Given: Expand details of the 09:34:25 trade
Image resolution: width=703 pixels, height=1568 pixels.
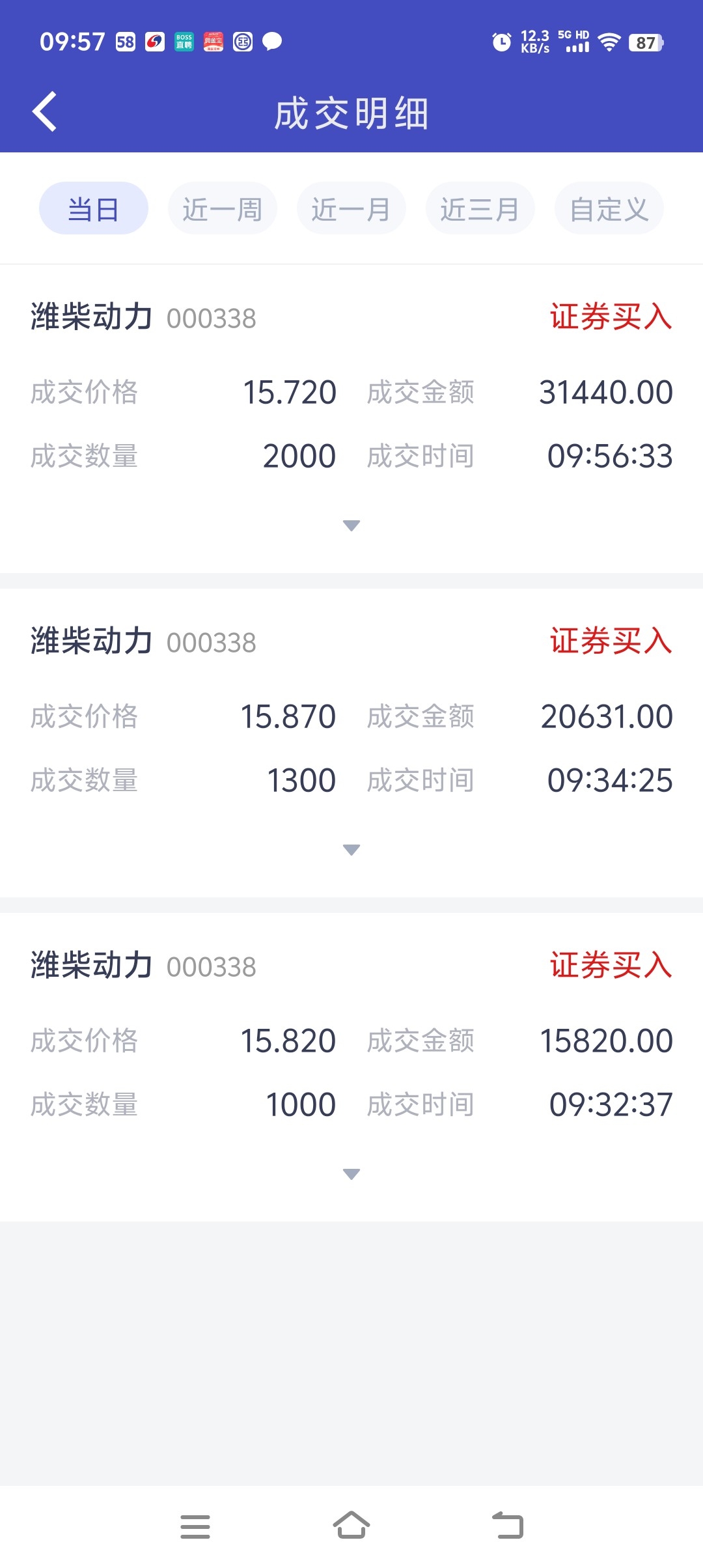Looking at the screenshot, I should point(351,850).
